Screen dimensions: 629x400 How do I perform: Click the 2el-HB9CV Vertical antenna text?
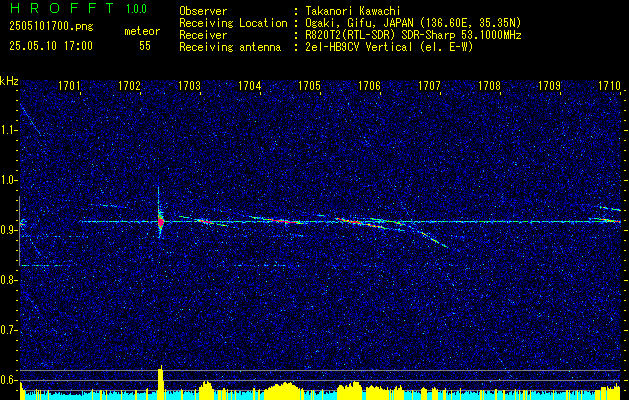pos(389,47)
